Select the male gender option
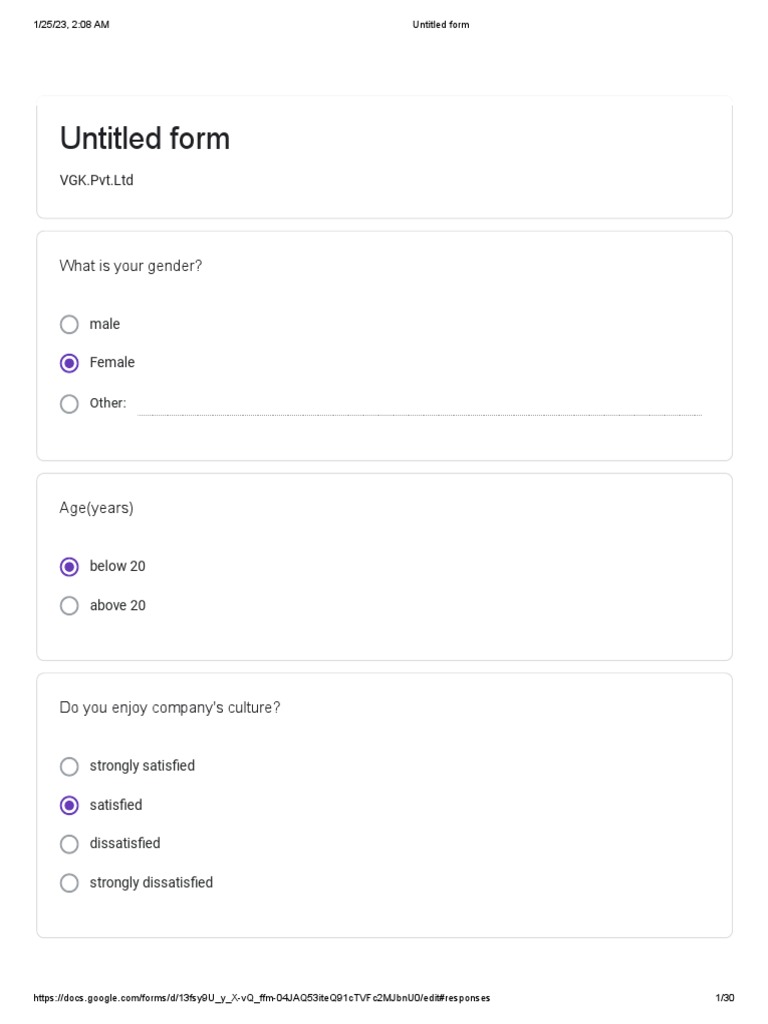768x1024 pixels. coord(69,324)
